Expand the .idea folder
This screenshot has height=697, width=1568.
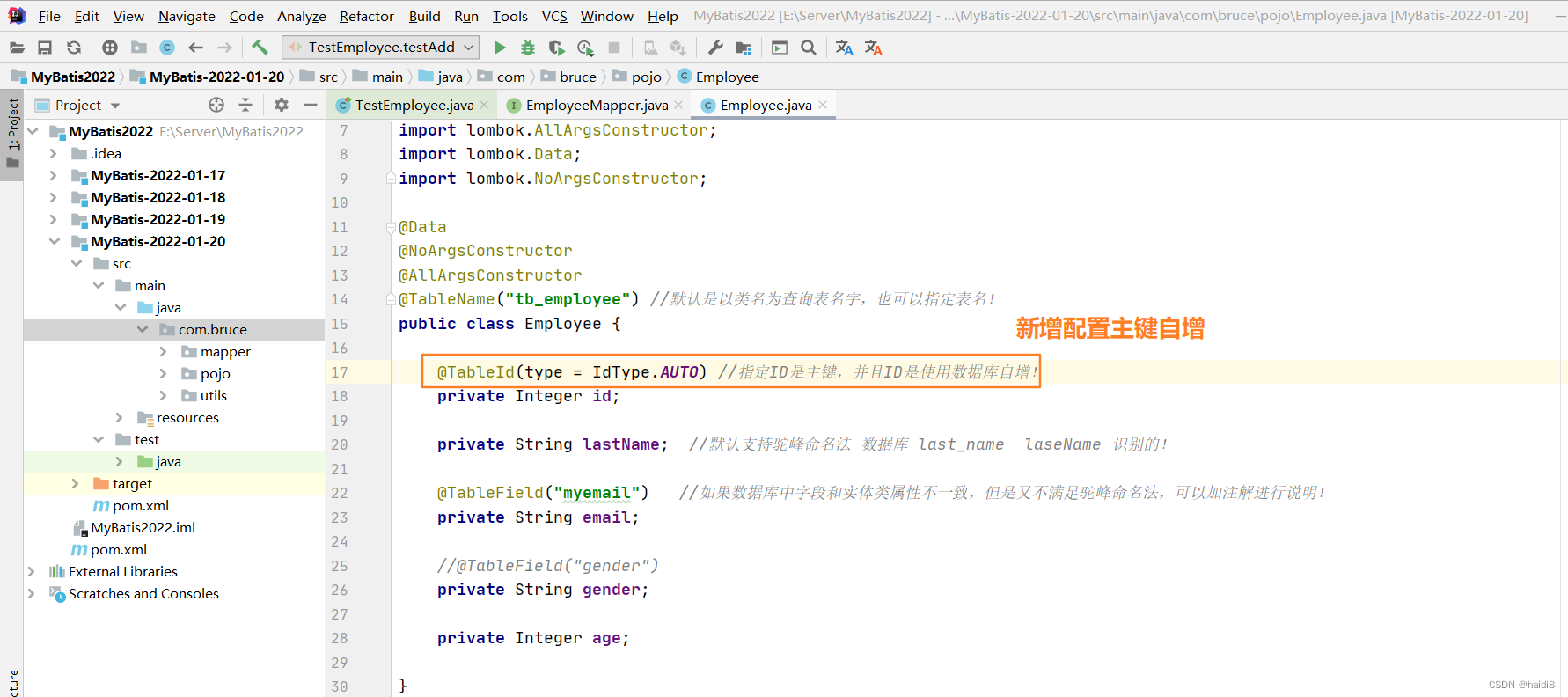coord(53,153)
